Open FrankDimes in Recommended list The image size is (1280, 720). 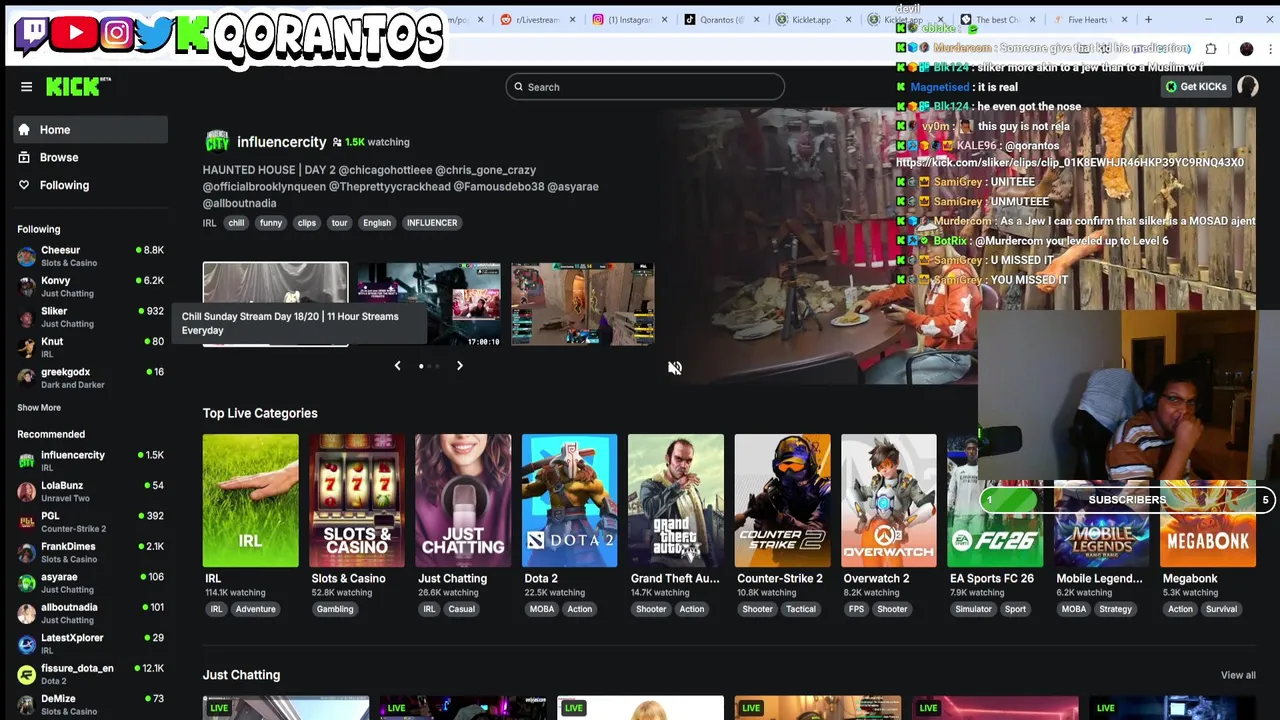[x=91, y=552]
